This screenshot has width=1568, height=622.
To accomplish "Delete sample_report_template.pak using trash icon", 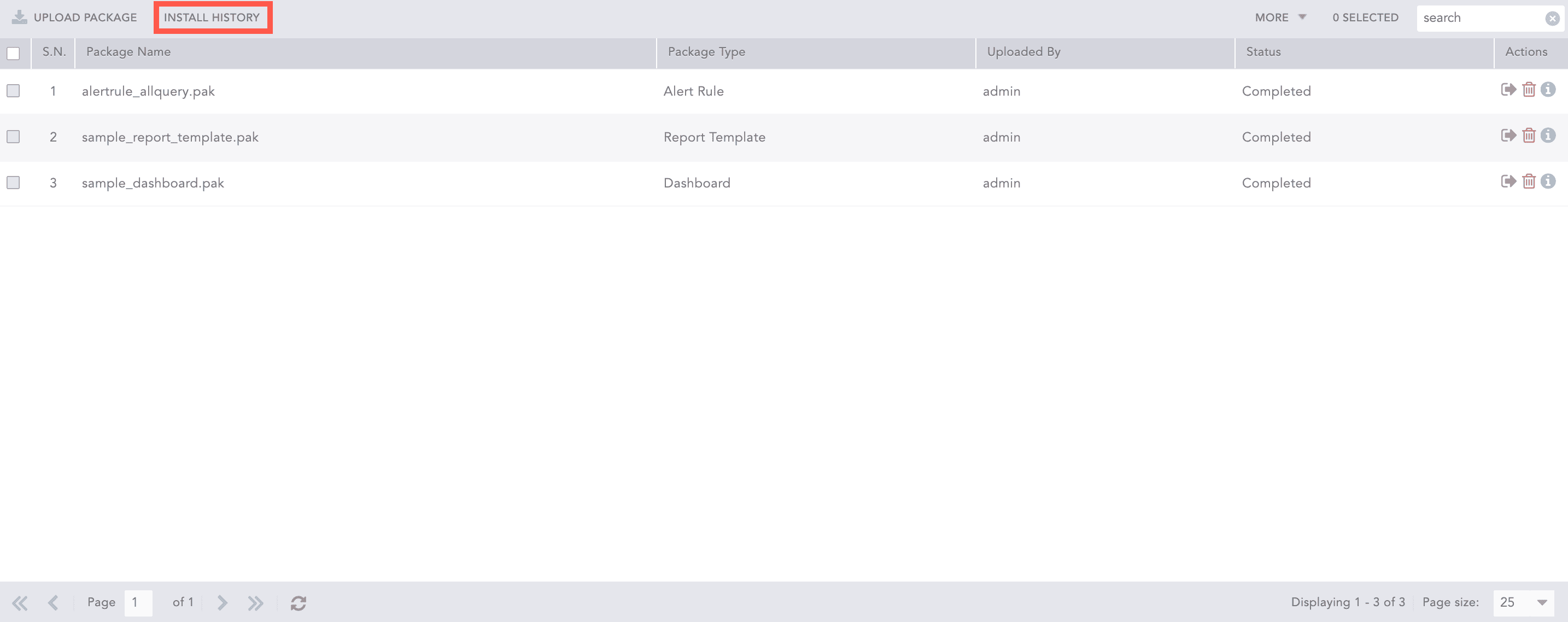I will click(1529, 136).
